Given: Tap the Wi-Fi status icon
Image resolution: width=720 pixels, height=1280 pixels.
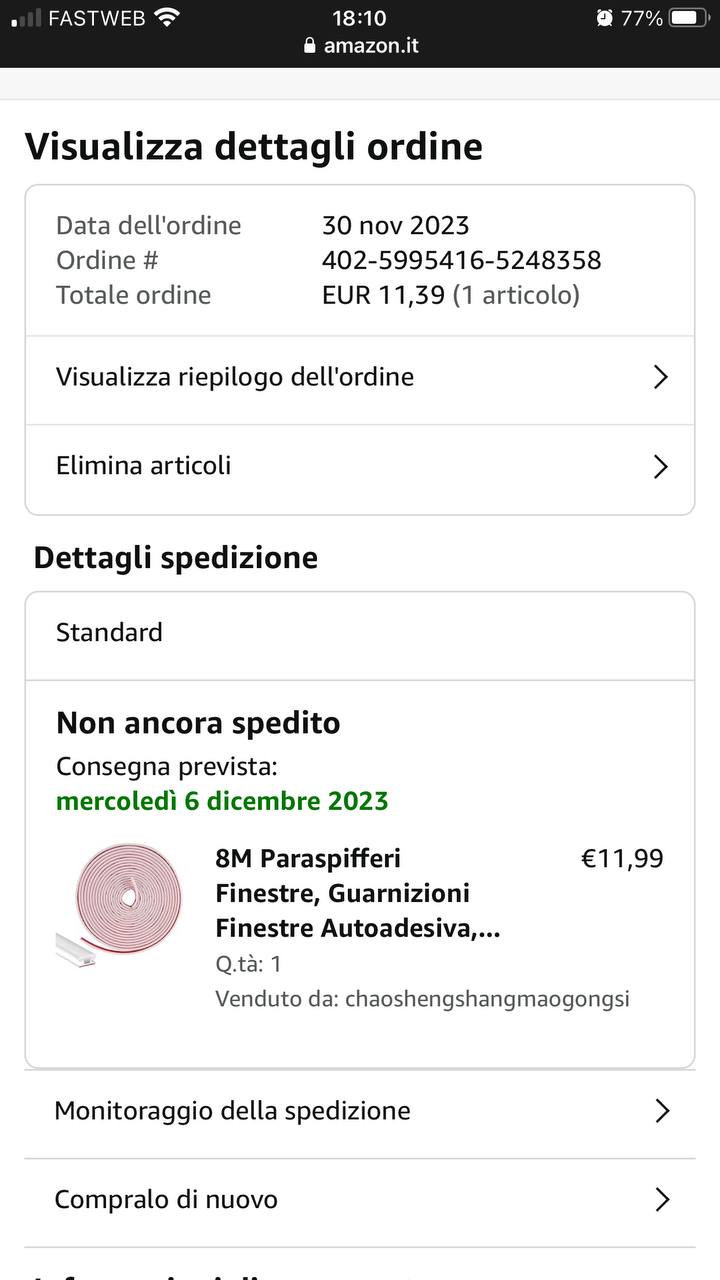Looking at the screenshot, I should pyautogui.click(x=167, y=17).
